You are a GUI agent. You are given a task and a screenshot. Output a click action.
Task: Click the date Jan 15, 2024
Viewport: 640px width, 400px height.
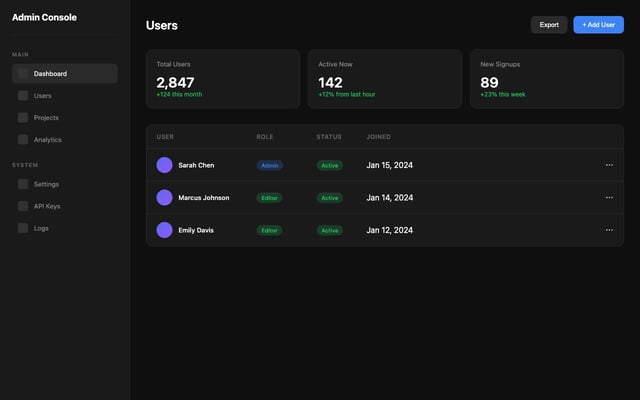[389, 165]
